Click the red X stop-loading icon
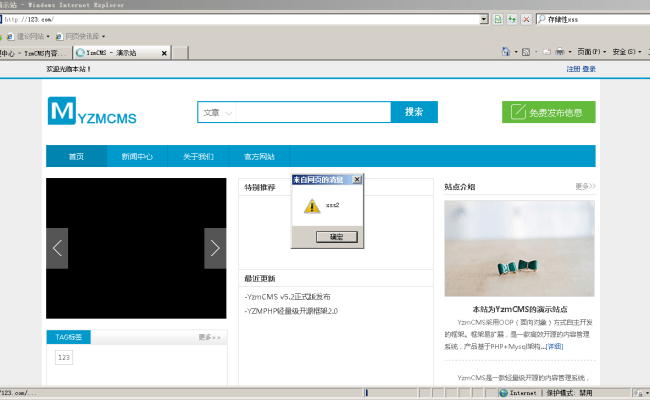This screenshot has height=400, width=650. coord(526,19)
